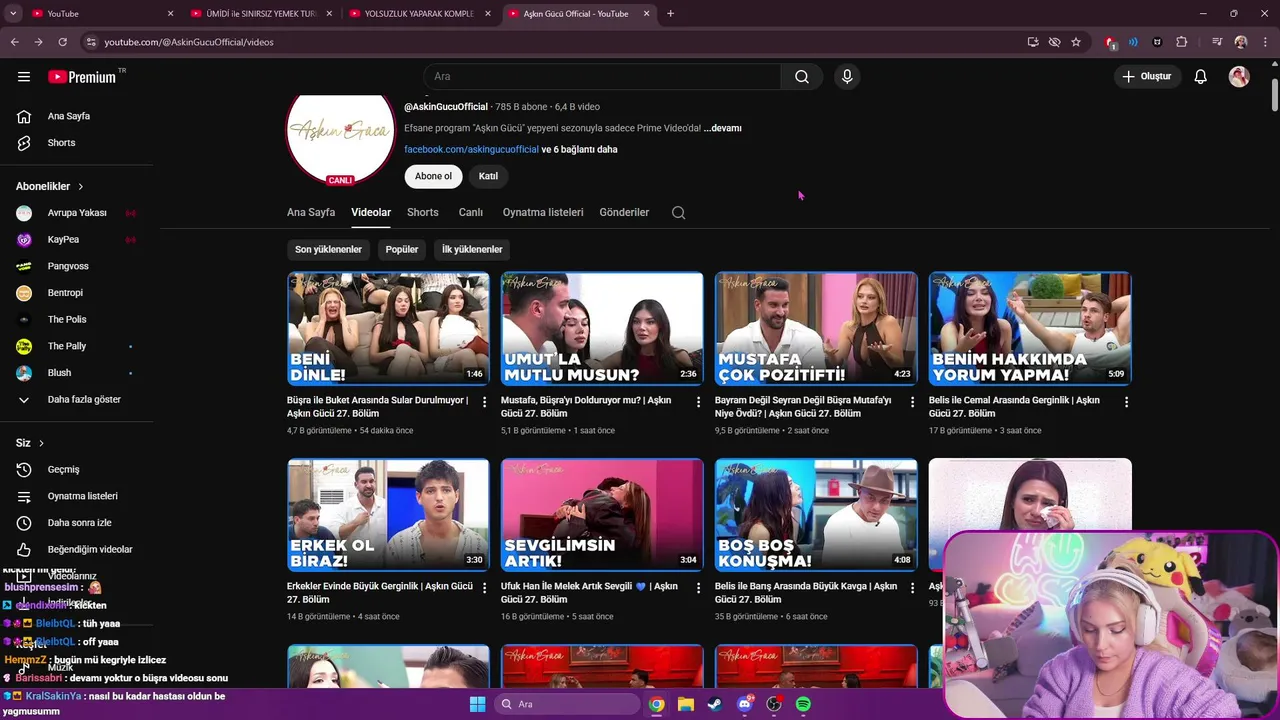The height and width of the screenshot is (720, 1280).
Task: Reload the page in browser toolbar
Action: 62,42
